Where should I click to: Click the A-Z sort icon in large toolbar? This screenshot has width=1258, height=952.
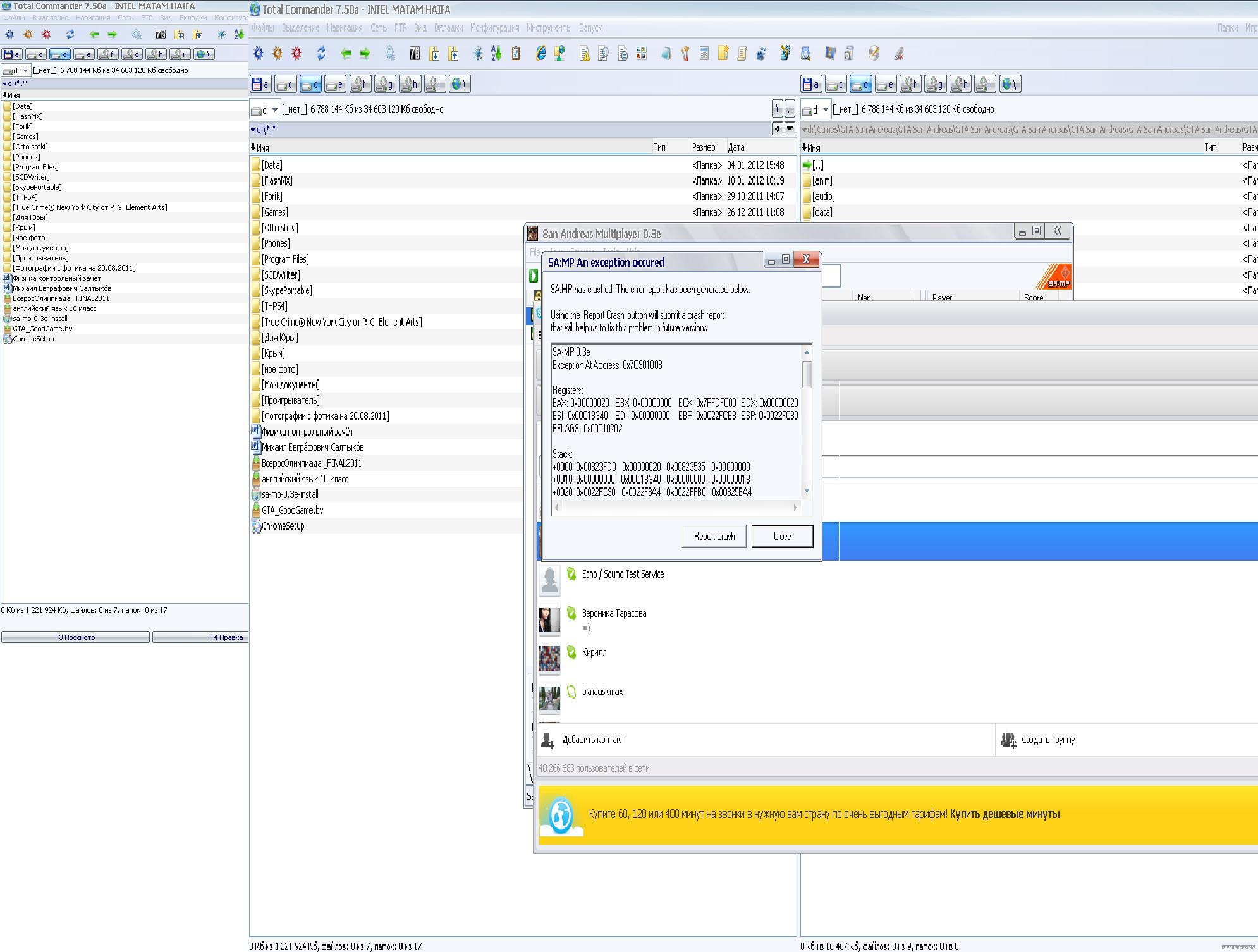pyautogui.click(x=496, y=54)
